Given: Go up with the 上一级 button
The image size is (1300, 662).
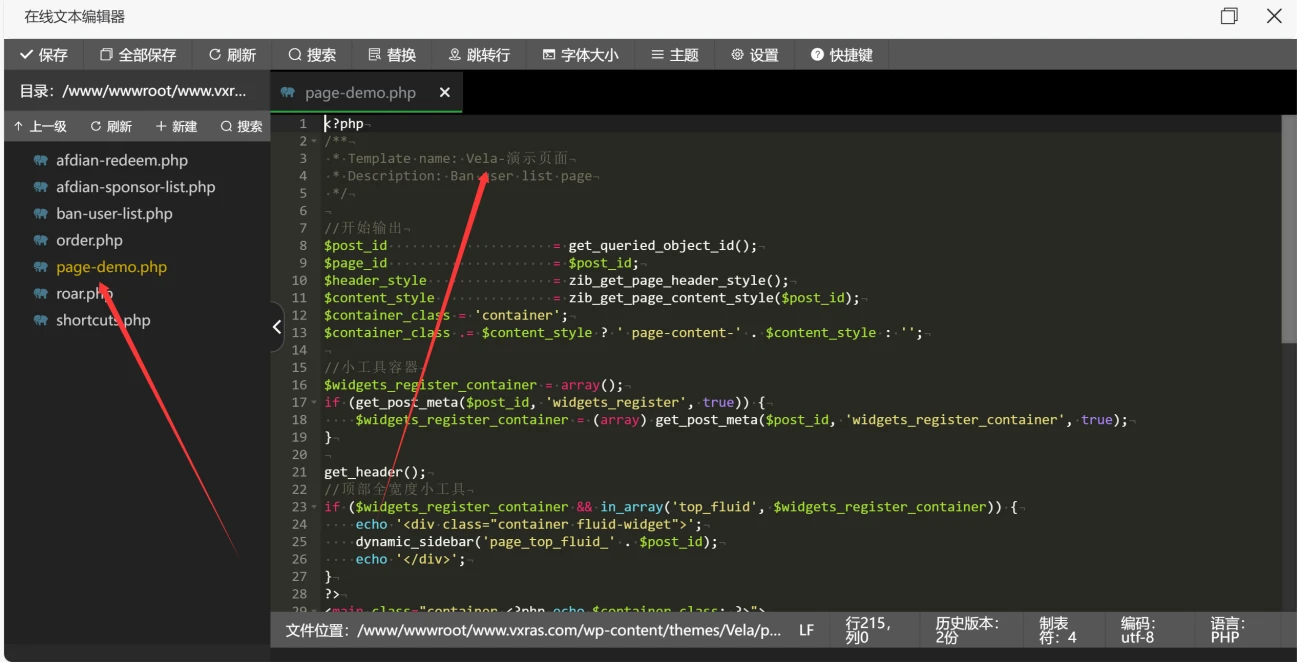Looking at the screenshot, I should (x=40, y=126).
